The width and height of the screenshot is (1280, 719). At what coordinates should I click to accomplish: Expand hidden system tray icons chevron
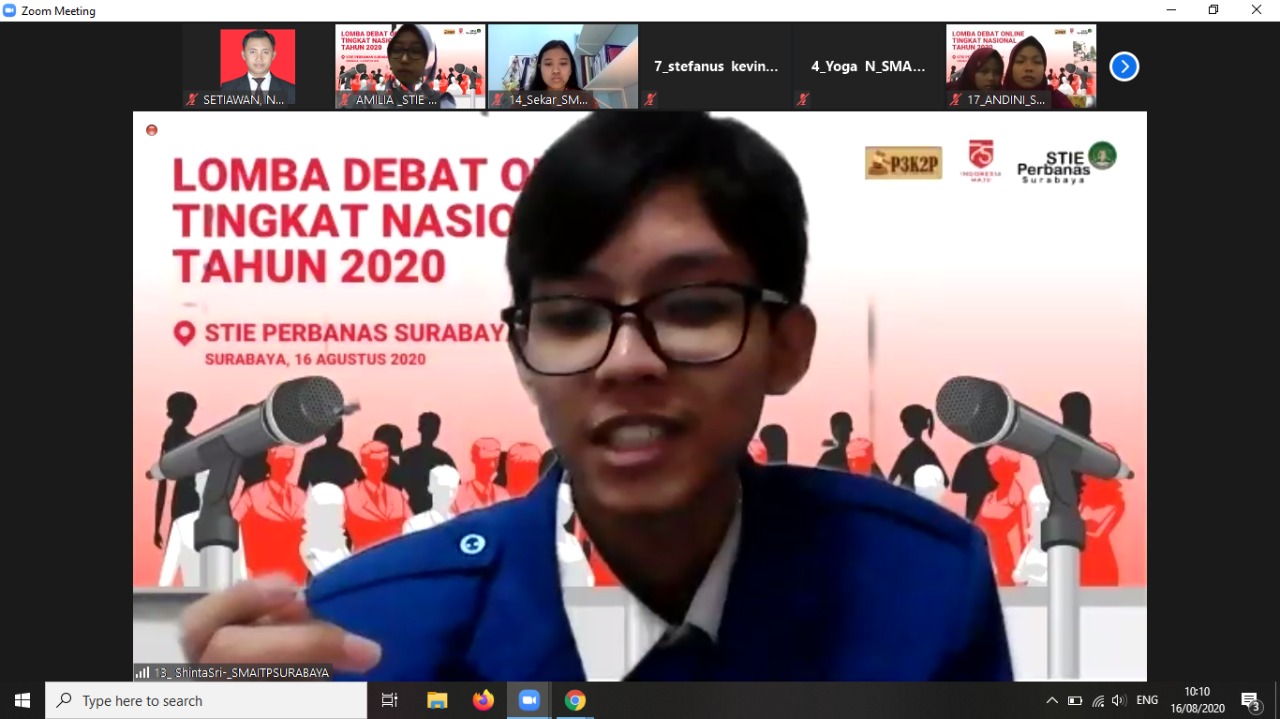click(x=1052, y=701)
